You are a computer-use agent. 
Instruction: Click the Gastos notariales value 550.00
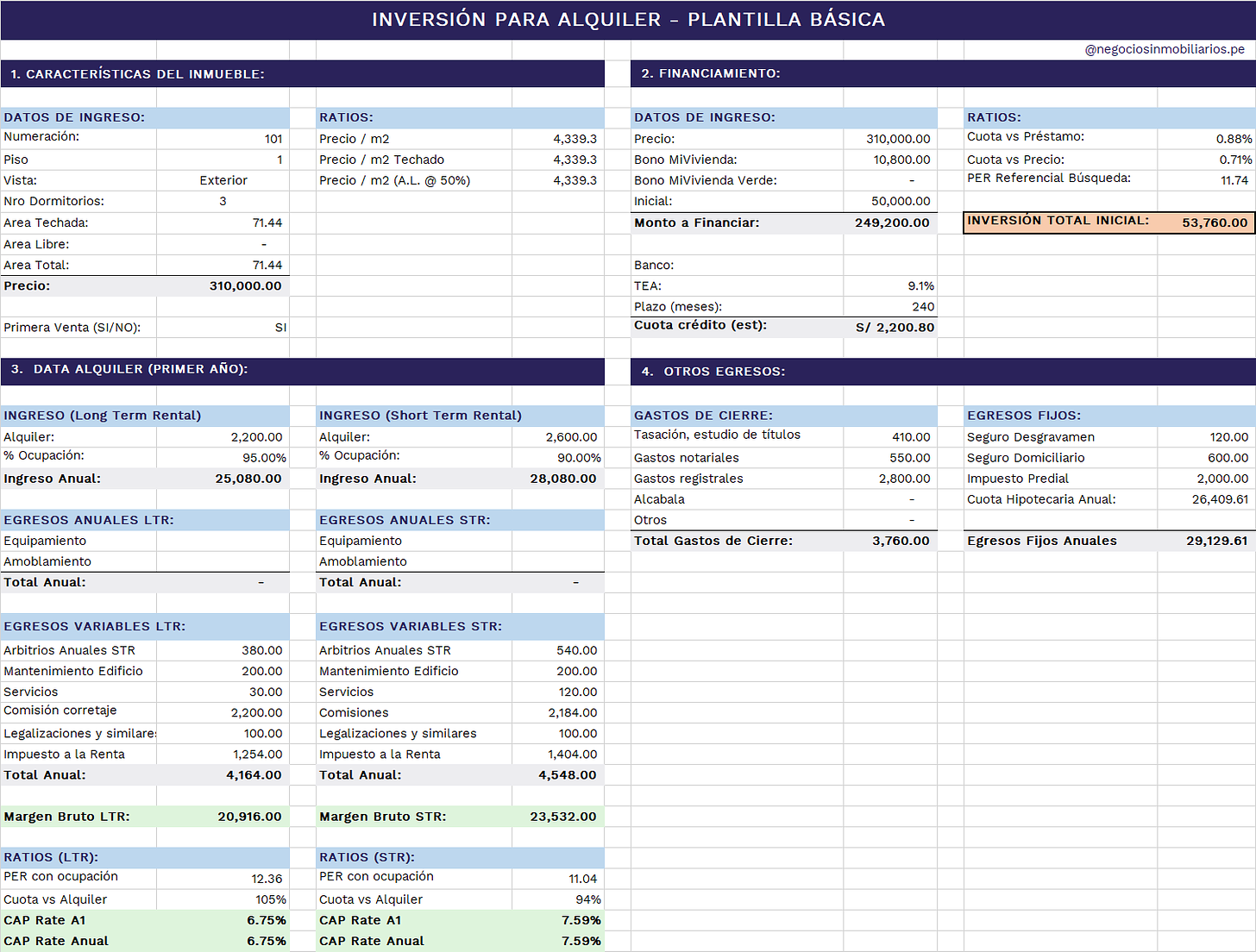[890, 458]
